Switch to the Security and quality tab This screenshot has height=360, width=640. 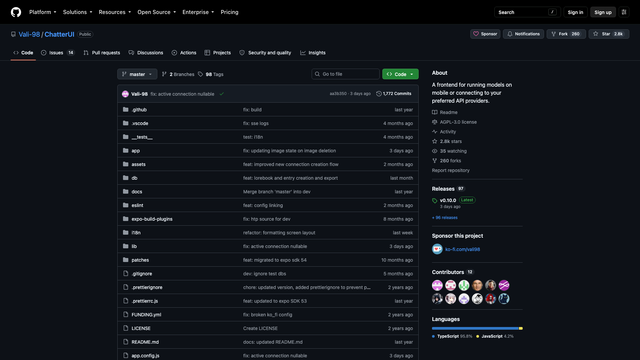coord(265,53)
